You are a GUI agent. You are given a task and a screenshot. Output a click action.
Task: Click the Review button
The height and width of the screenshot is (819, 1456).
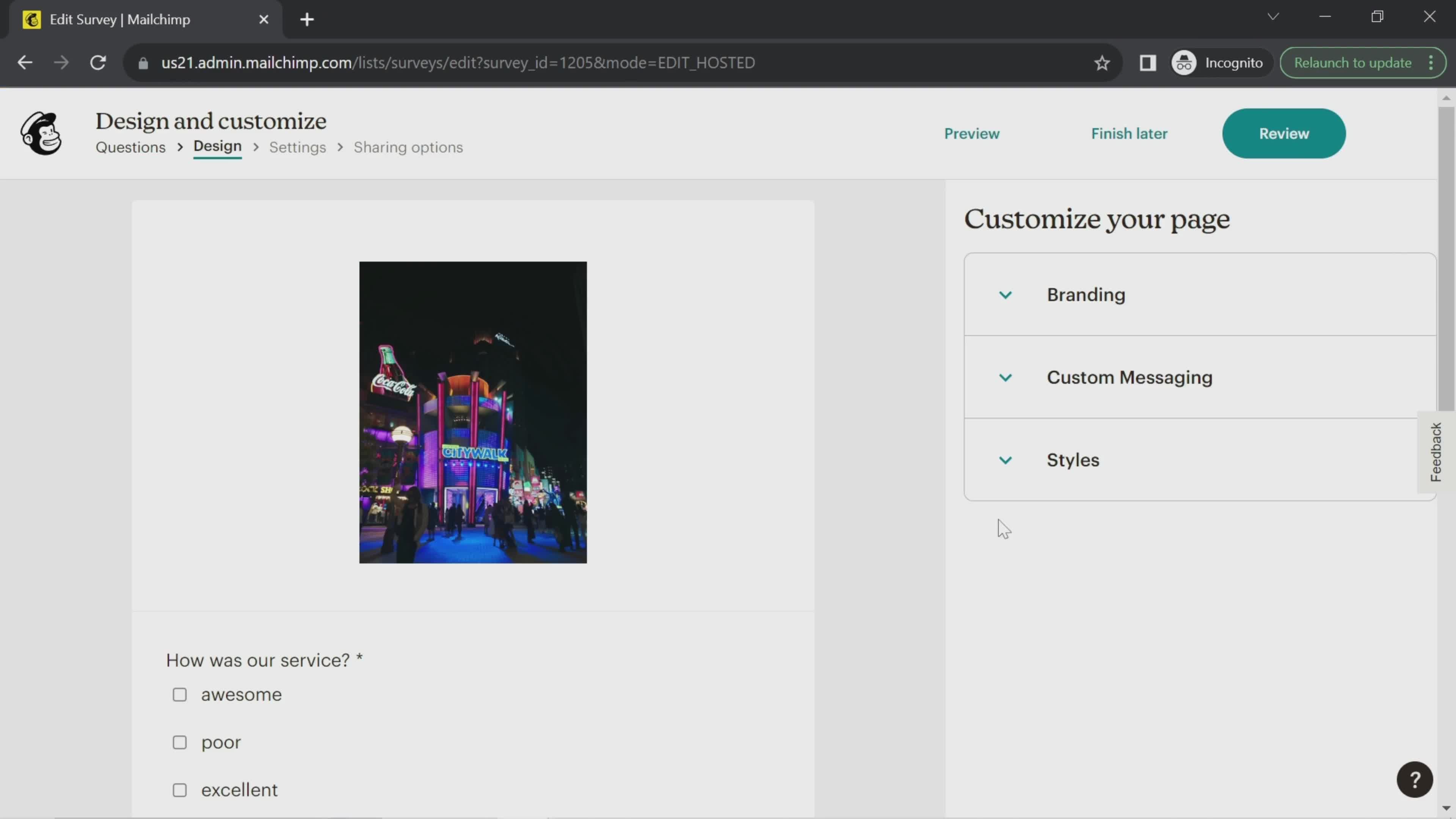click(x=1283, y=133)
